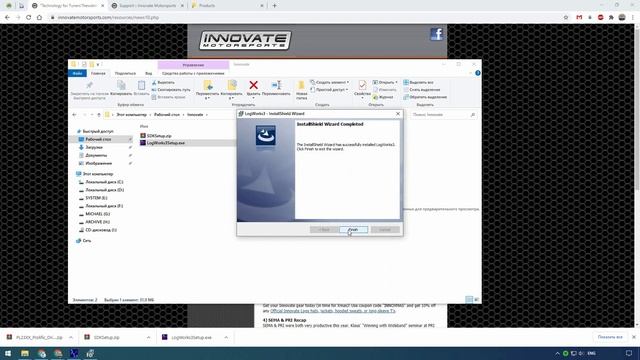The width and height of the screenshot is (640, 360).
Task: Click Explorer help question-mark icon
Action: (x=478, y=73)
